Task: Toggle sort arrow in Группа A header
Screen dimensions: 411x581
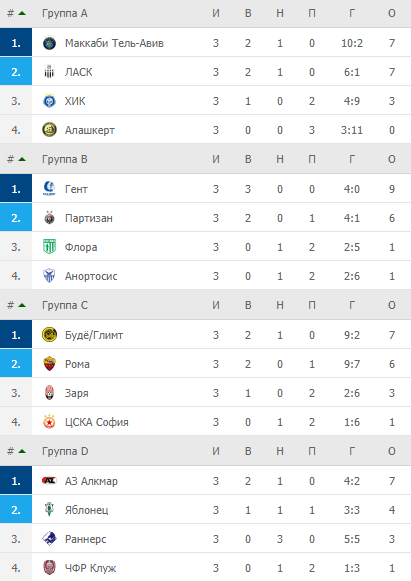Action: (x=22, y=13)
